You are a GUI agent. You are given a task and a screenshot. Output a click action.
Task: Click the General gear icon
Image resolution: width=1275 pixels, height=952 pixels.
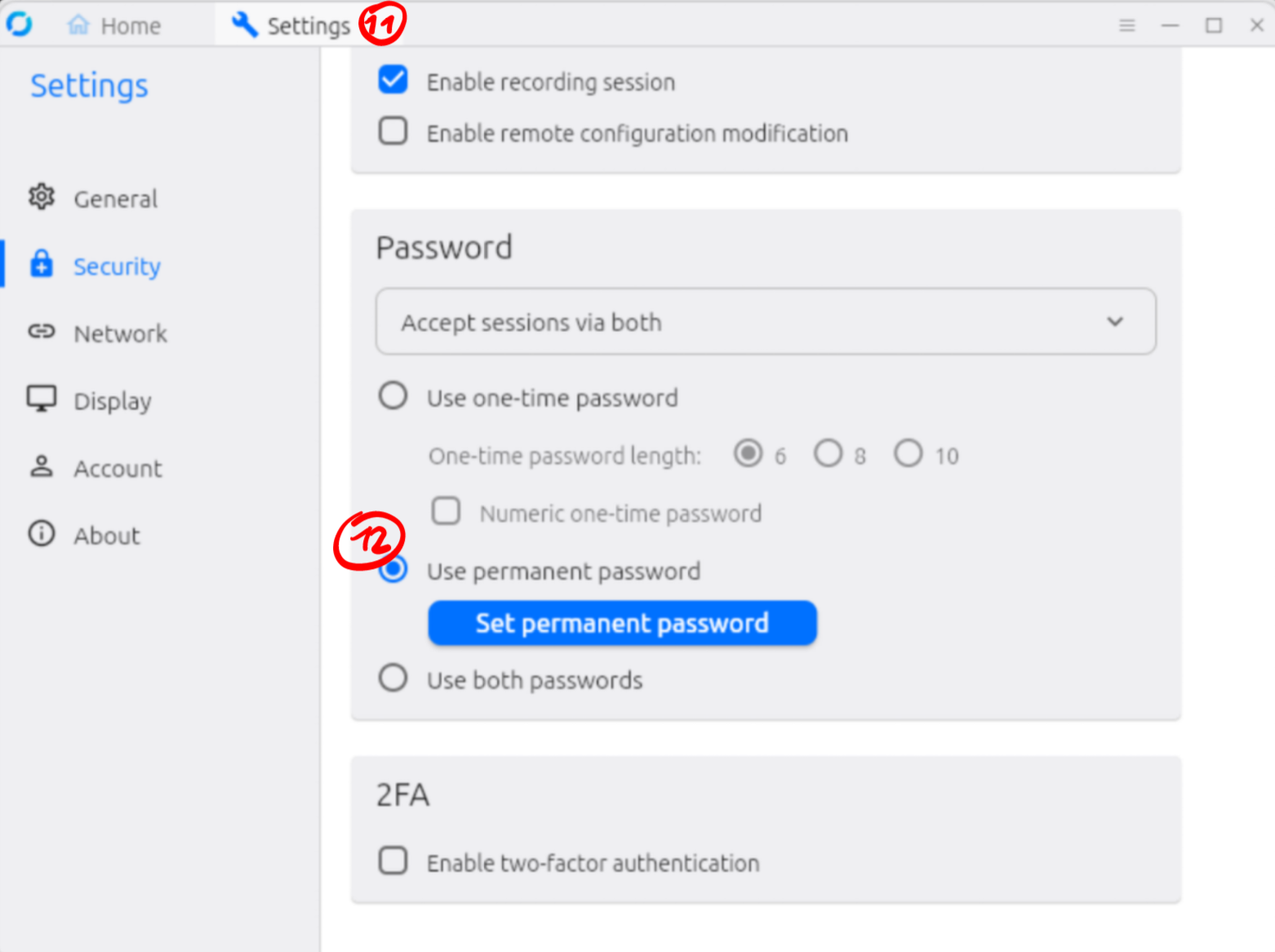(42, 198)
